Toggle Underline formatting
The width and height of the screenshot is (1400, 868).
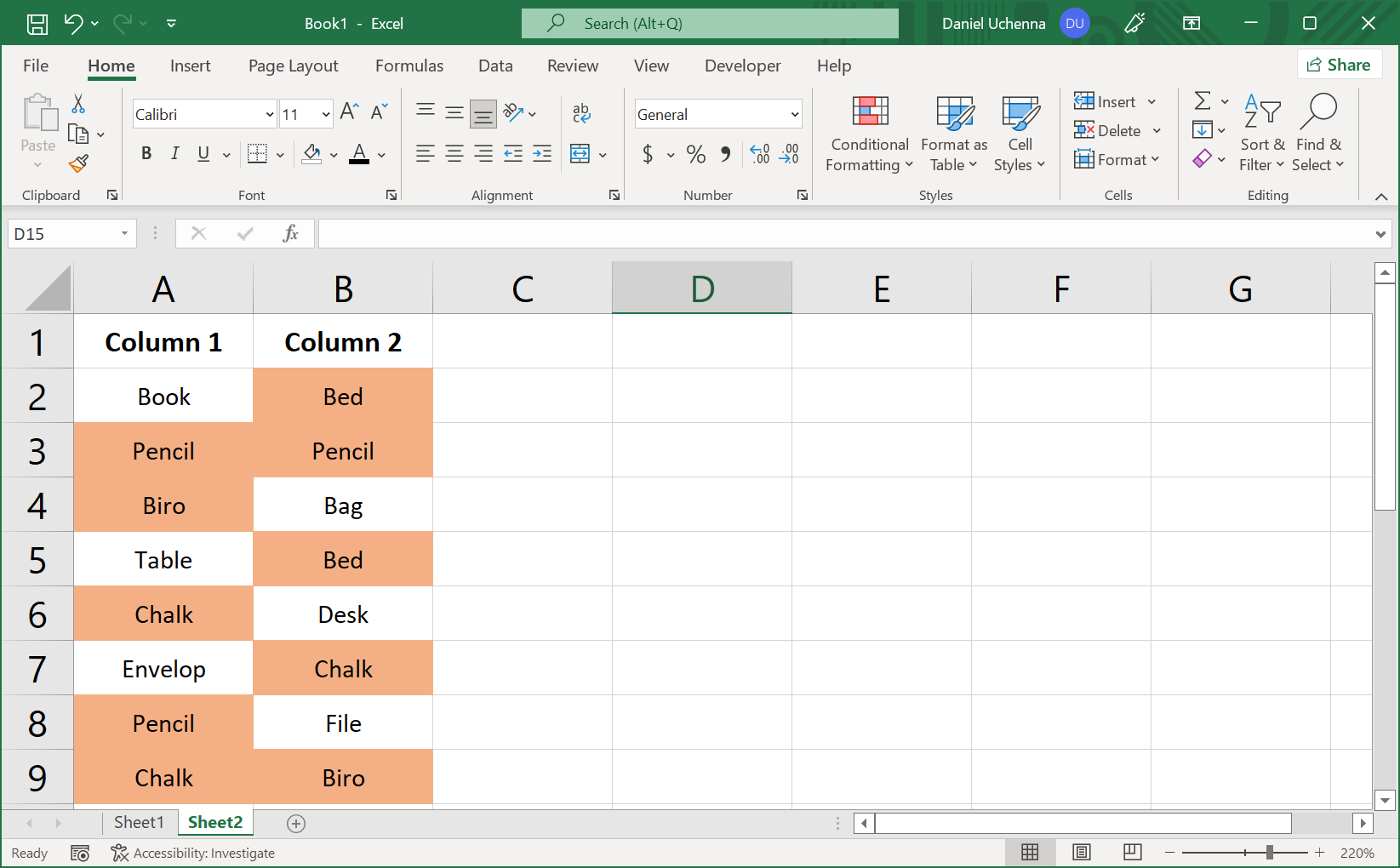203,154
